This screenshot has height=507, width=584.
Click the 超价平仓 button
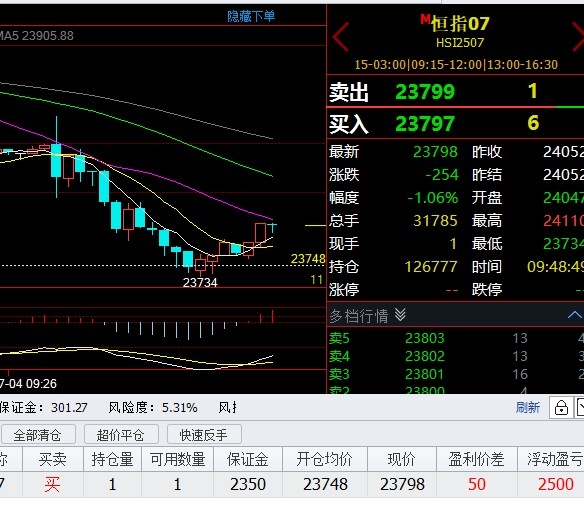121,435
